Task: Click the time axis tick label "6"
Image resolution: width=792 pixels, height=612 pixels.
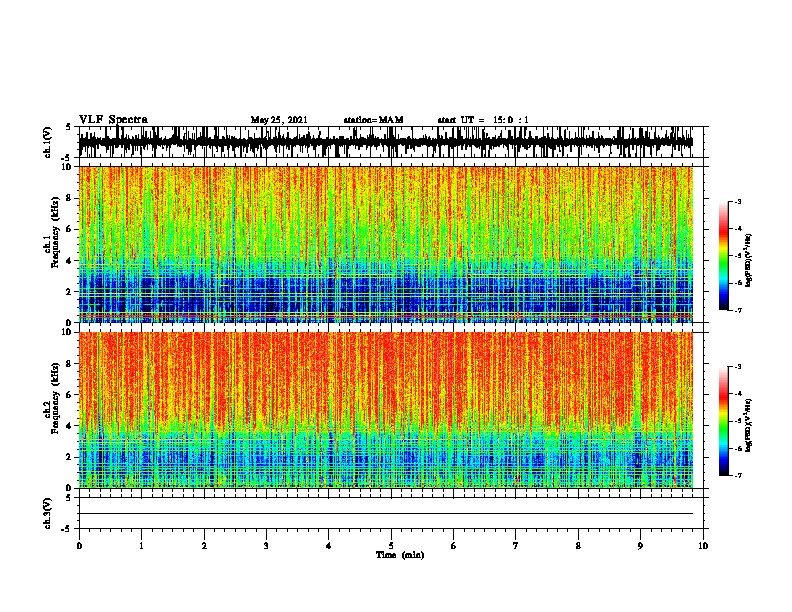Action: tap(453, 546)
